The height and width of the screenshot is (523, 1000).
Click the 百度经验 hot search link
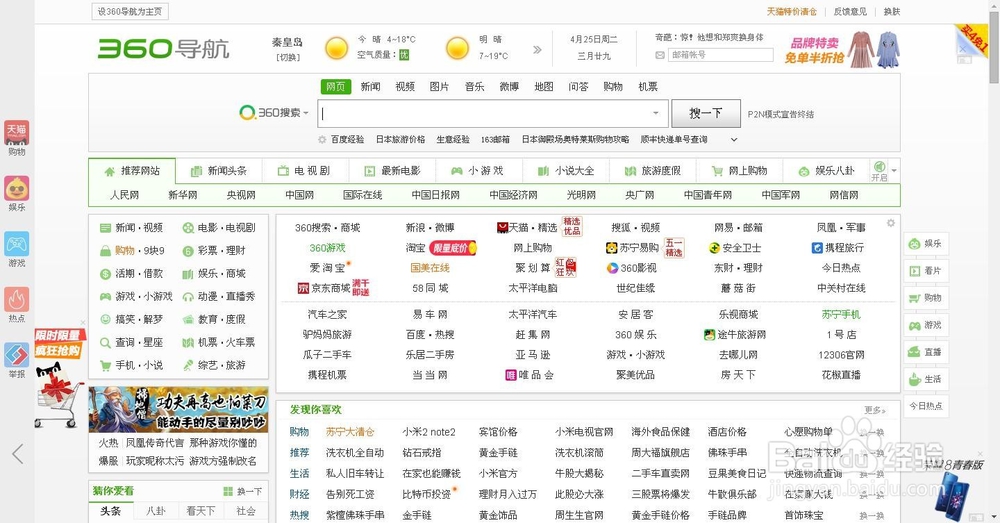pos(347,139)
